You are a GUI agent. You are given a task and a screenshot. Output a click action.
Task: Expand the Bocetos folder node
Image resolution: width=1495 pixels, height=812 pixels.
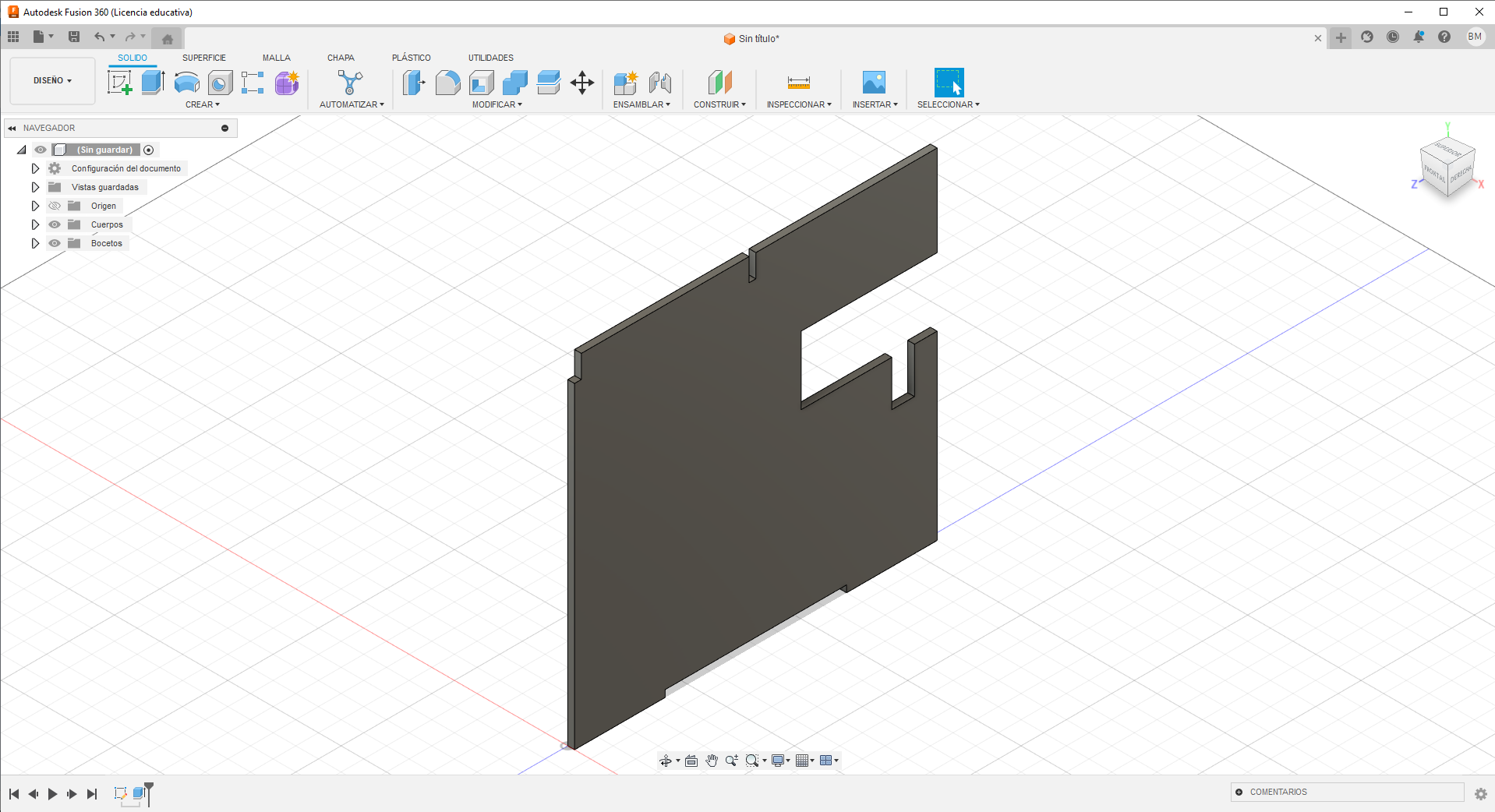tap(35, 243)
